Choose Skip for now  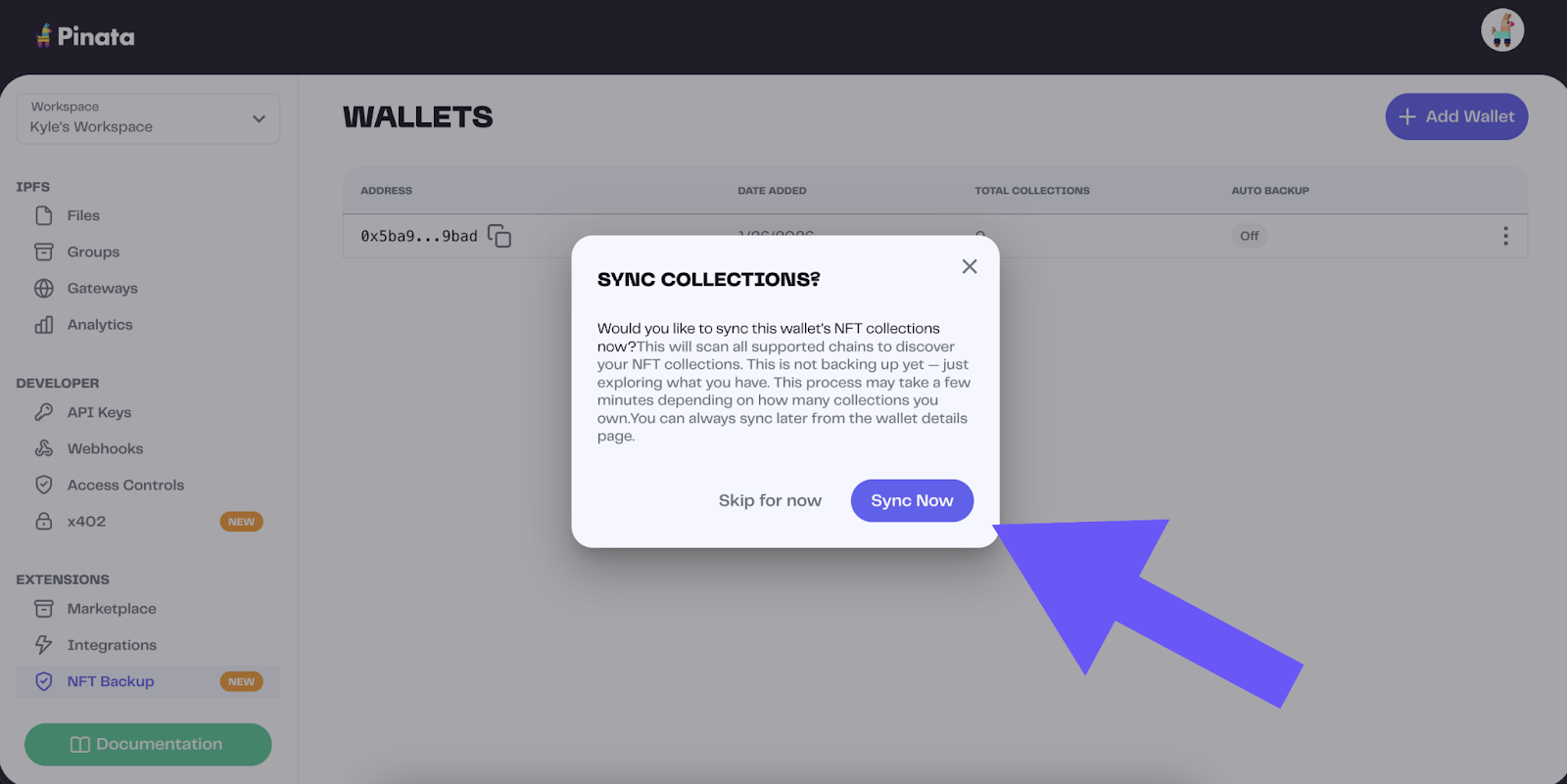(770, 500)
